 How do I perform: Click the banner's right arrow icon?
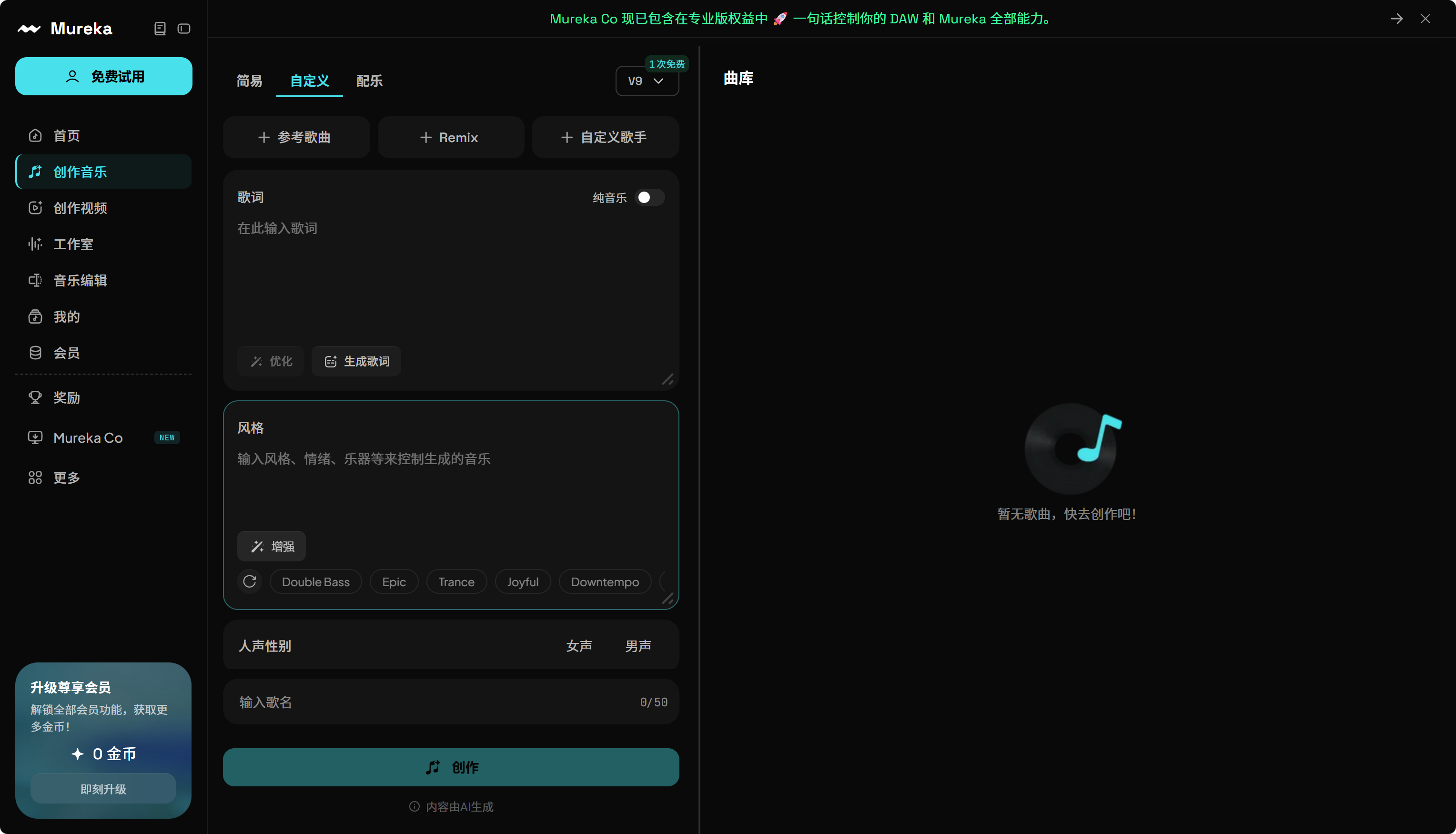pyautogui.click(x=1396, y=19)
